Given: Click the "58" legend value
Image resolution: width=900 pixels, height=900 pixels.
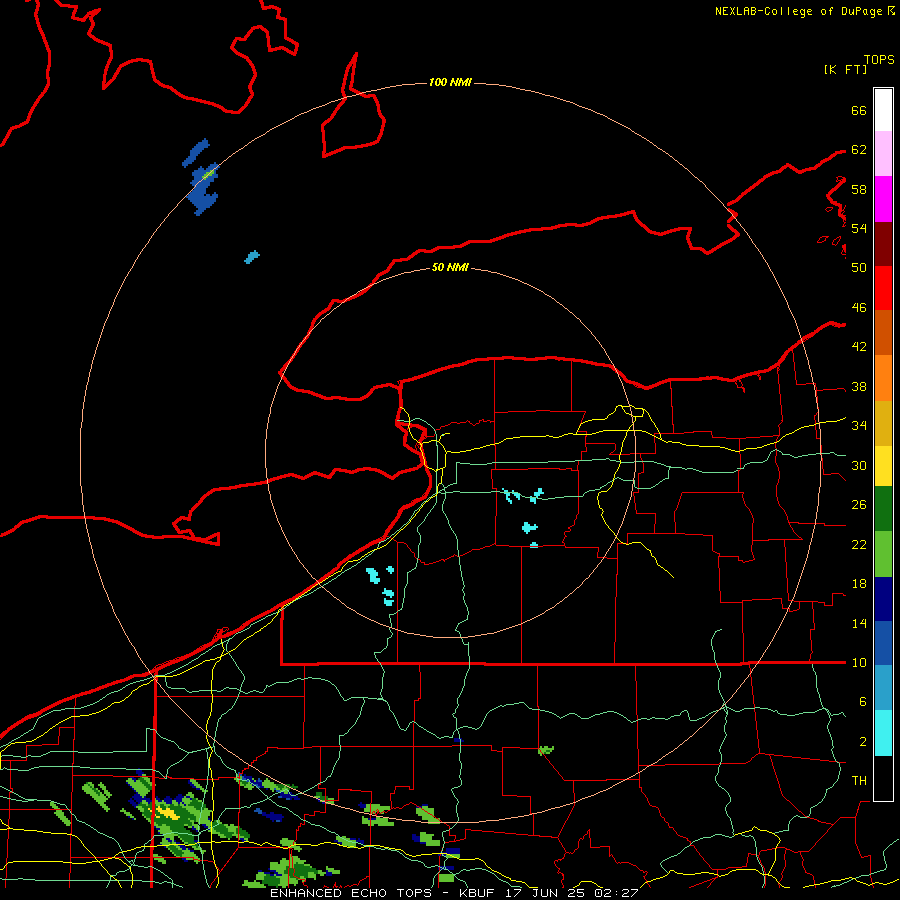Looking at the screenshot, I should click(x=859, y=189).
